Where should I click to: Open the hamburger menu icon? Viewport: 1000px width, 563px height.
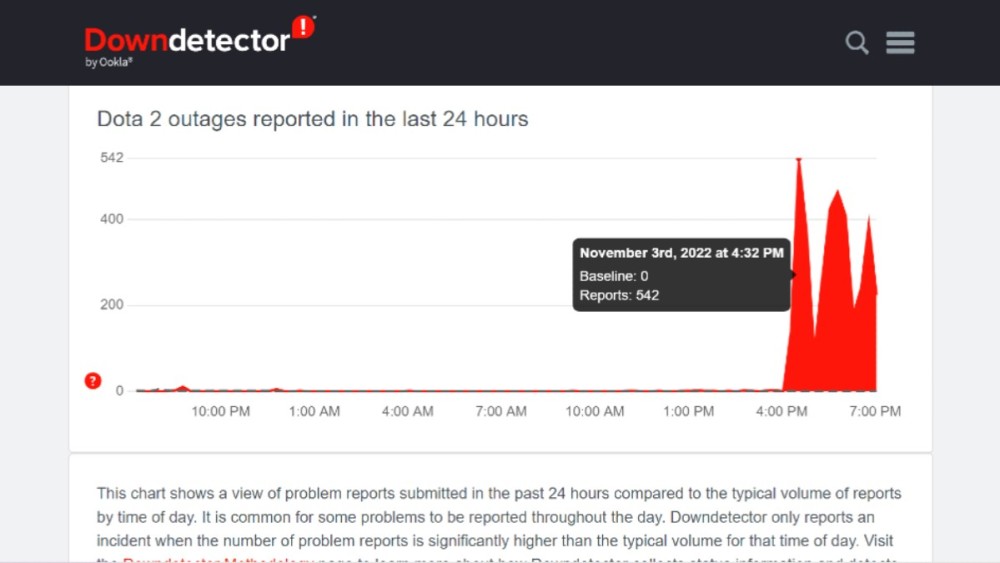(900, 43)
